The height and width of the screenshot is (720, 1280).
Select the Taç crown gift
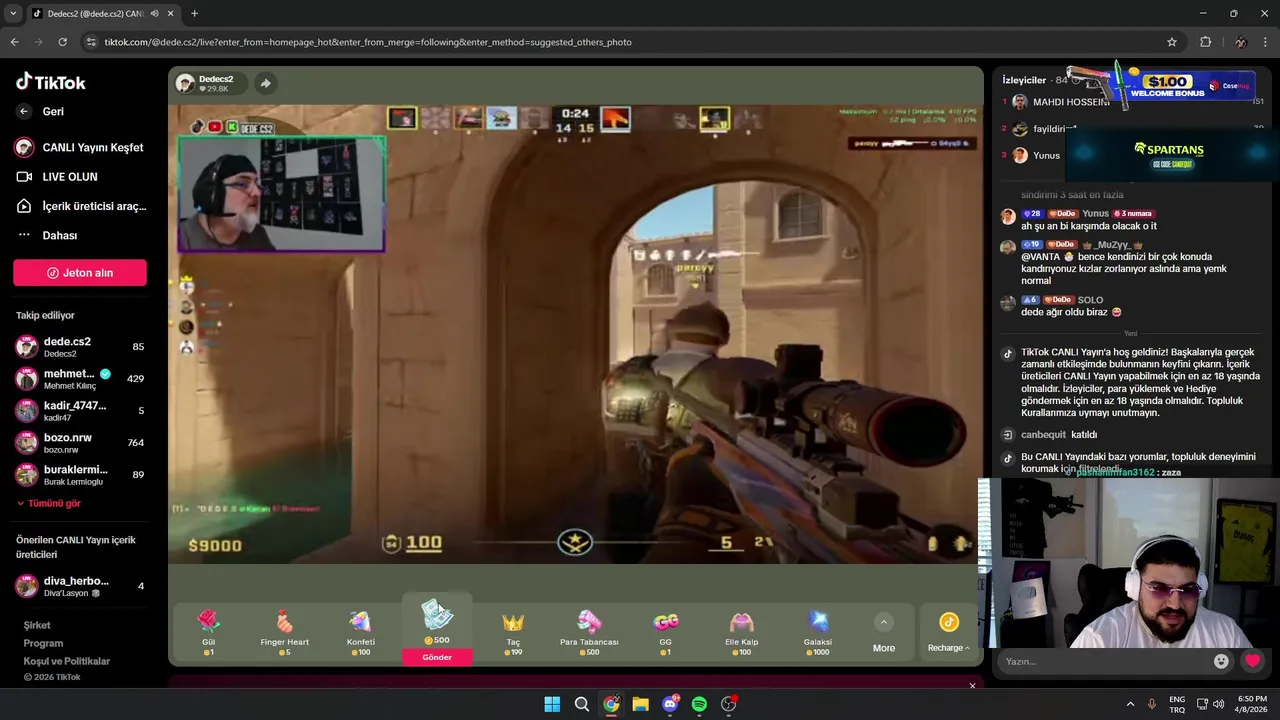(x=513, y=633)
